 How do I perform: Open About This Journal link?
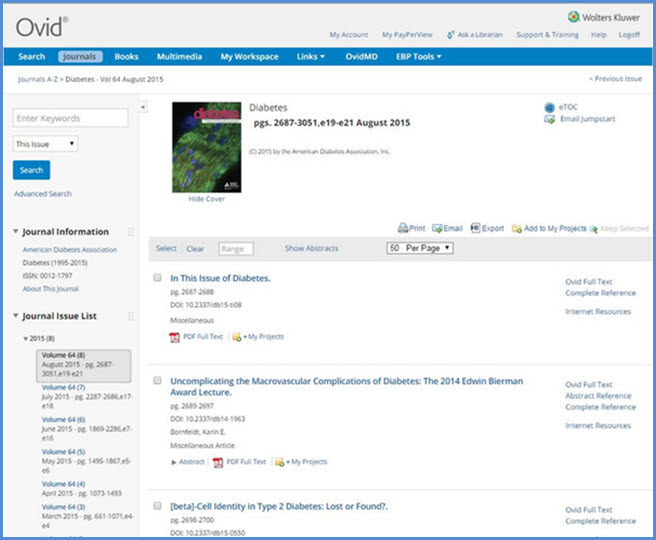tap(50, 289)
